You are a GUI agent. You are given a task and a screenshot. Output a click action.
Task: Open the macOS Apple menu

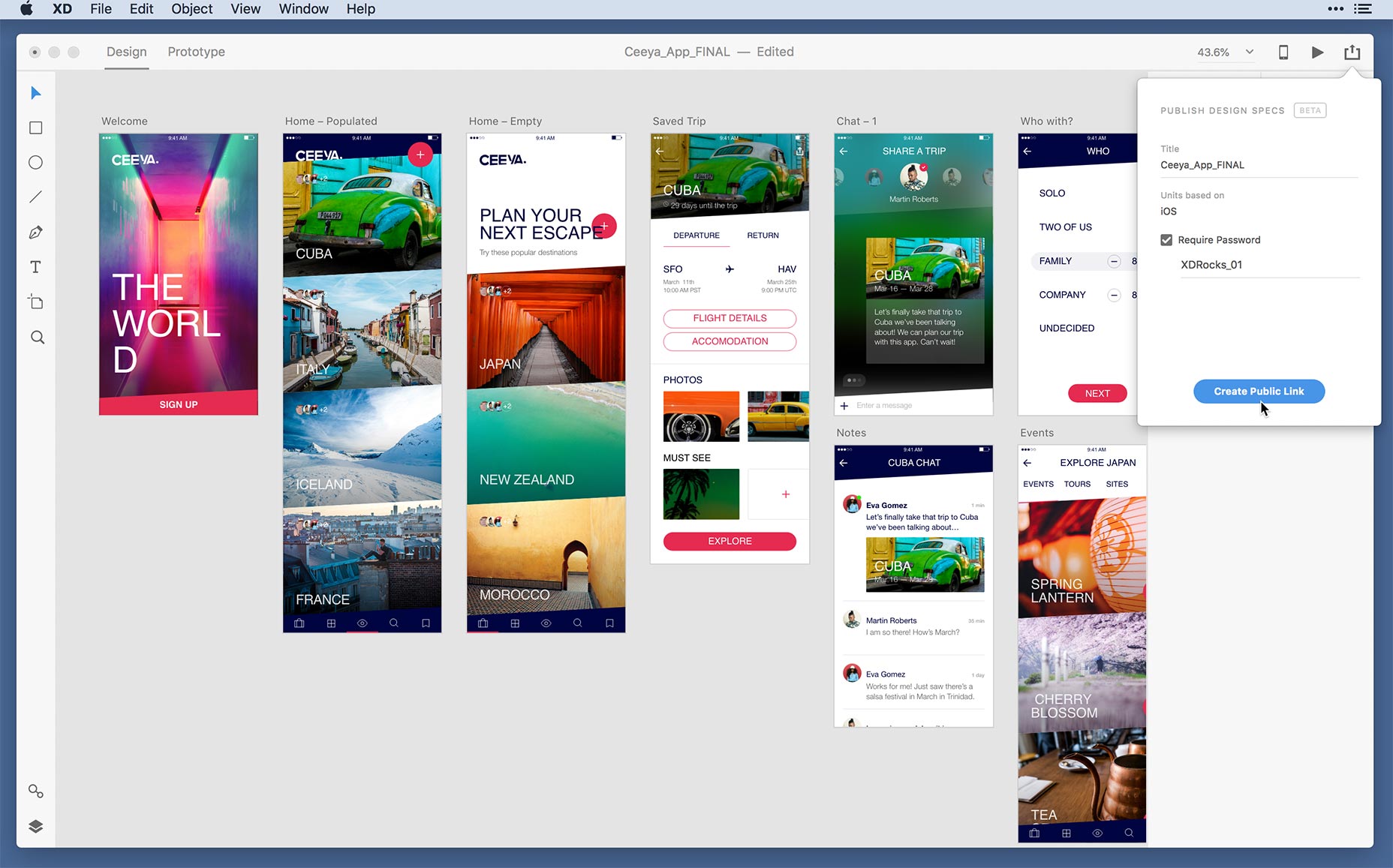click(26, 9)
